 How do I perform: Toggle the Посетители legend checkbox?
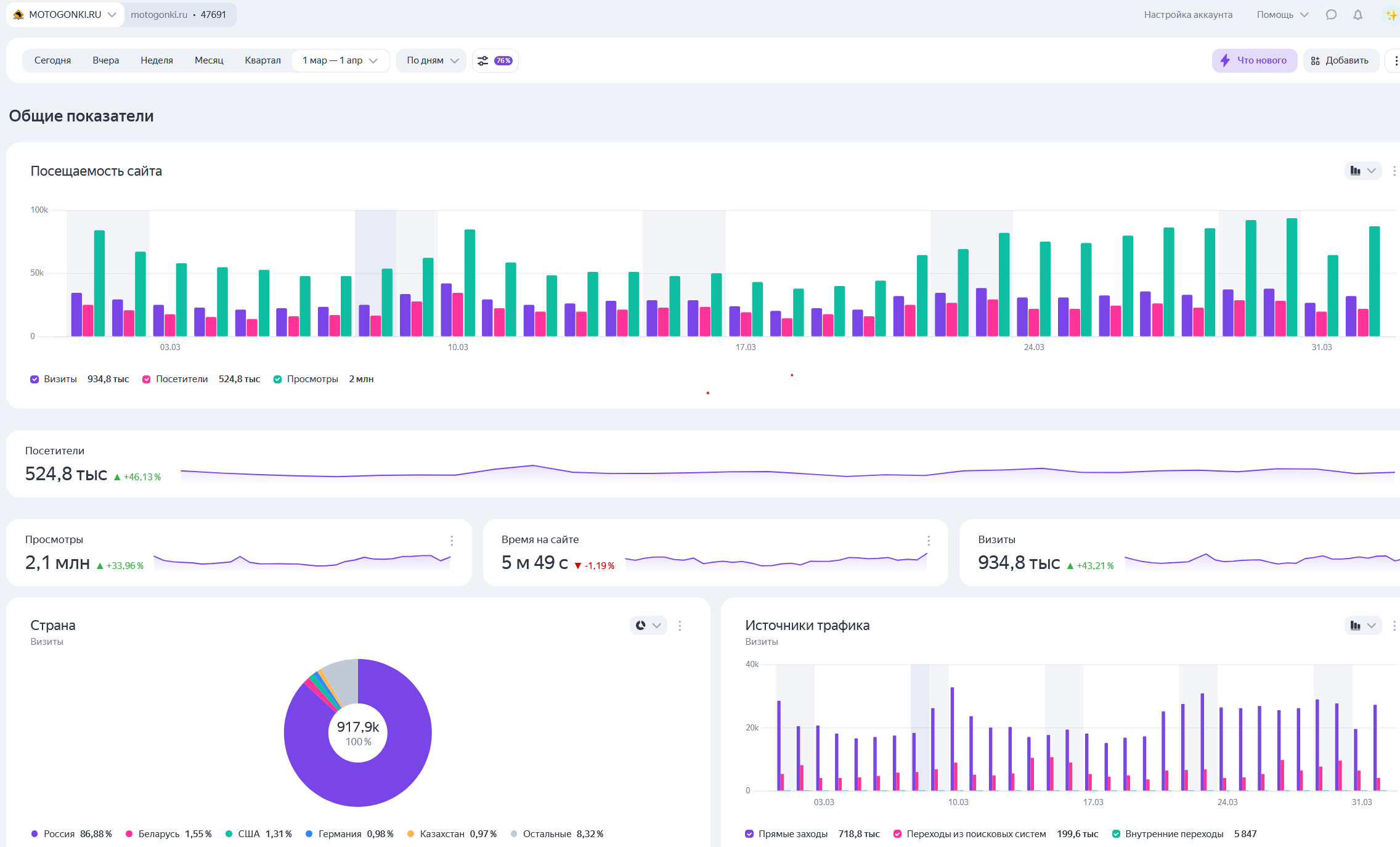point(147,379)
